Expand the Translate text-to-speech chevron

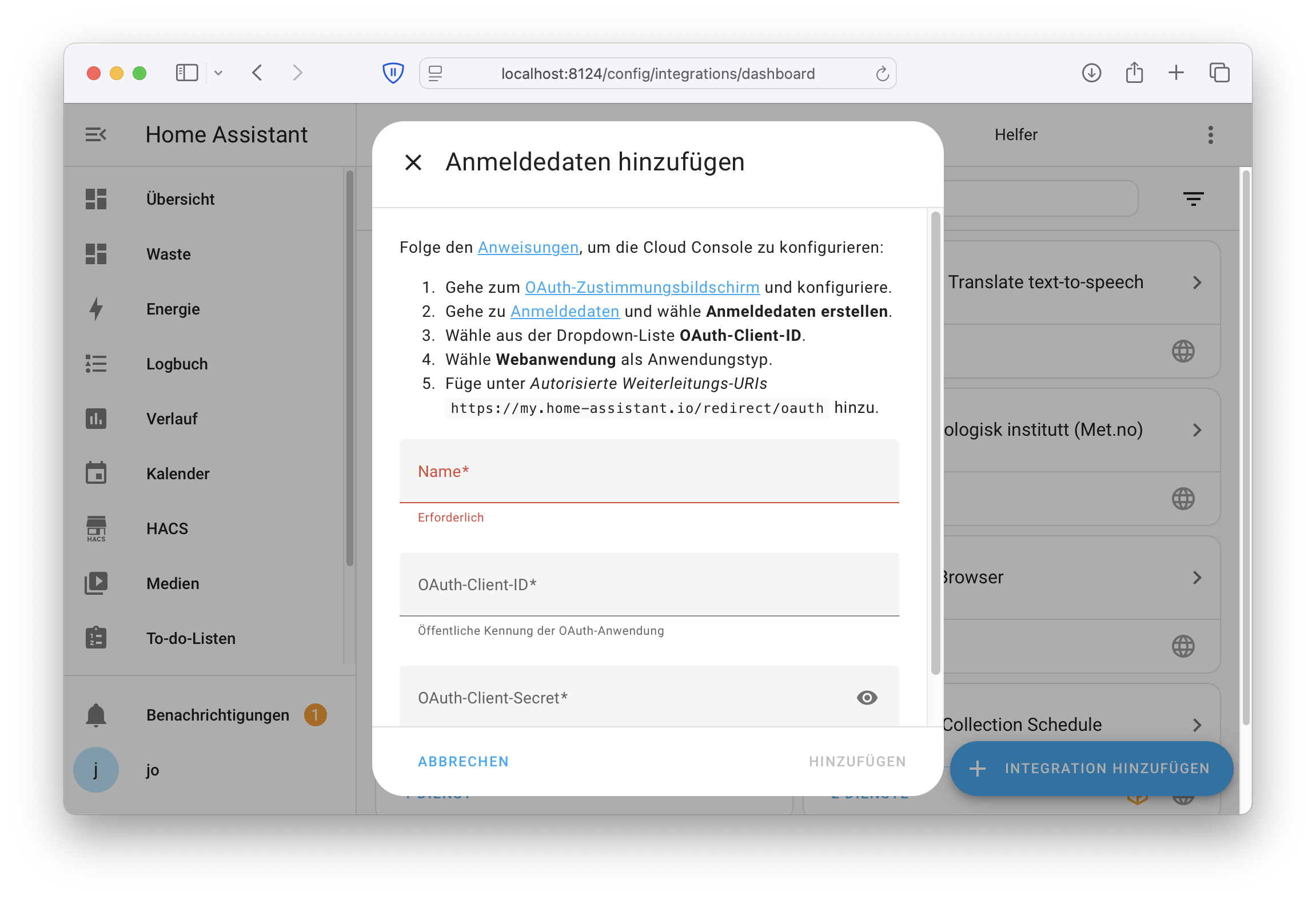[x=1197, y=283]
